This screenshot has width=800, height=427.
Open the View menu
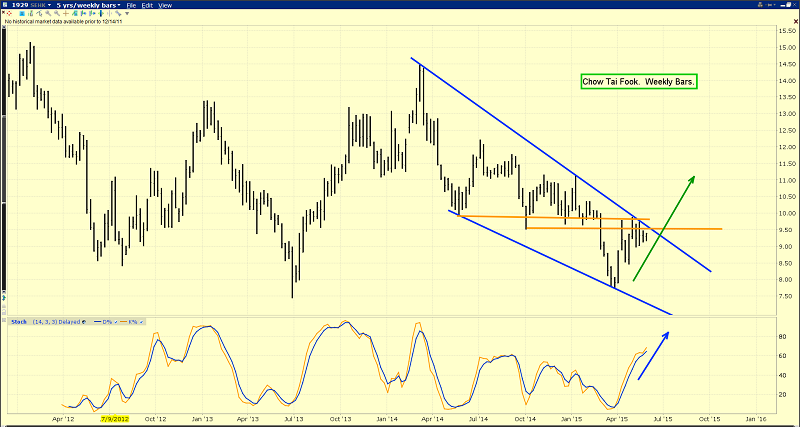tap(165, 5)
